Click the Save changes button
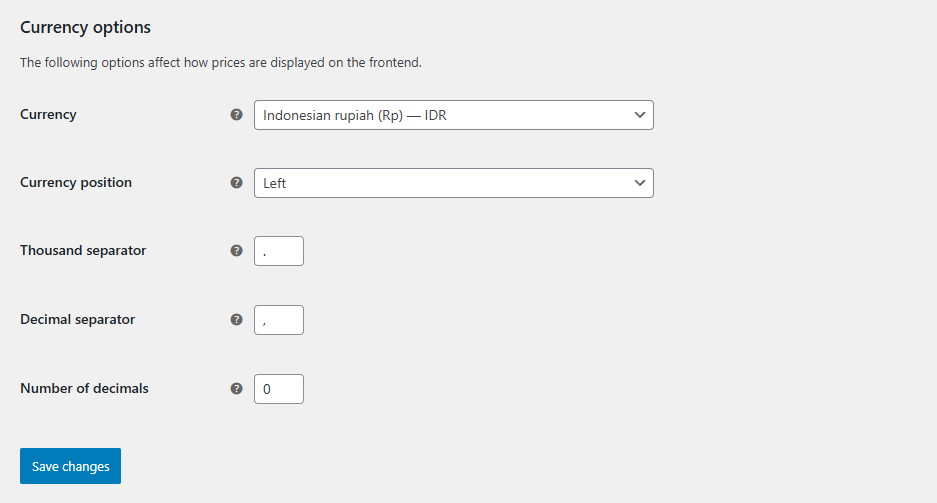Screen dimensions: 937x503 point(71,466)
